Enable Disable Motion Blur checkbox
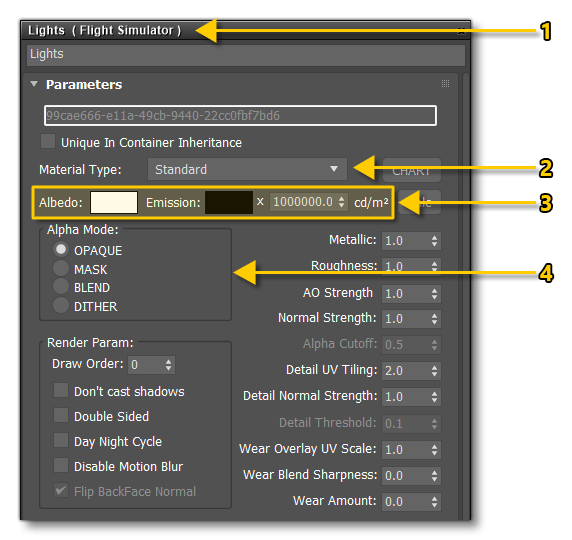Image resolution: width=572 pixels, height=540 pixels. coord(61,466)
